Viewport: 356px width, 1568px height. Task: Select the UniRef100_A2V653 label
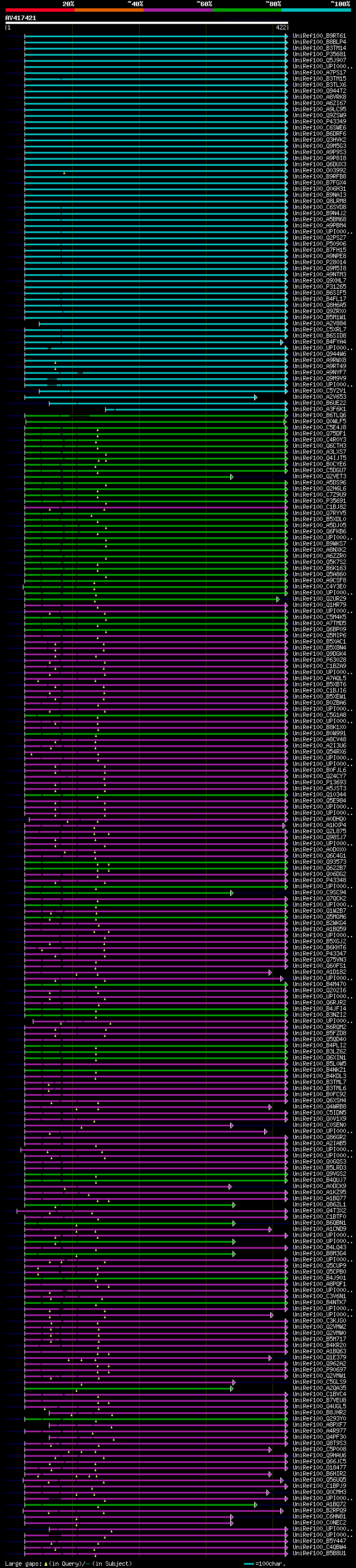(319, 397)
